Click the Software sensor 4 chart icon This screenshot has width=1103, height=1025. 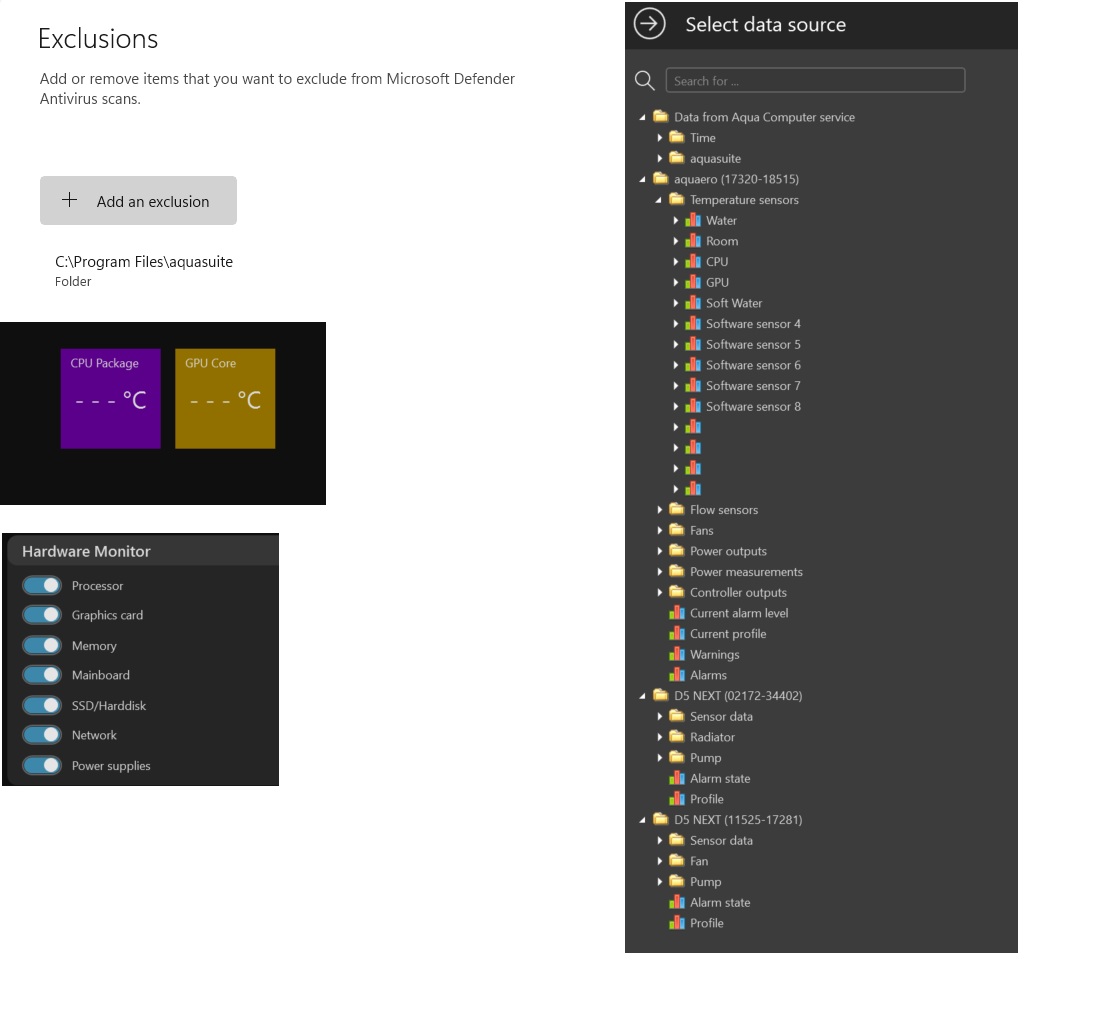tap(693, 324)
